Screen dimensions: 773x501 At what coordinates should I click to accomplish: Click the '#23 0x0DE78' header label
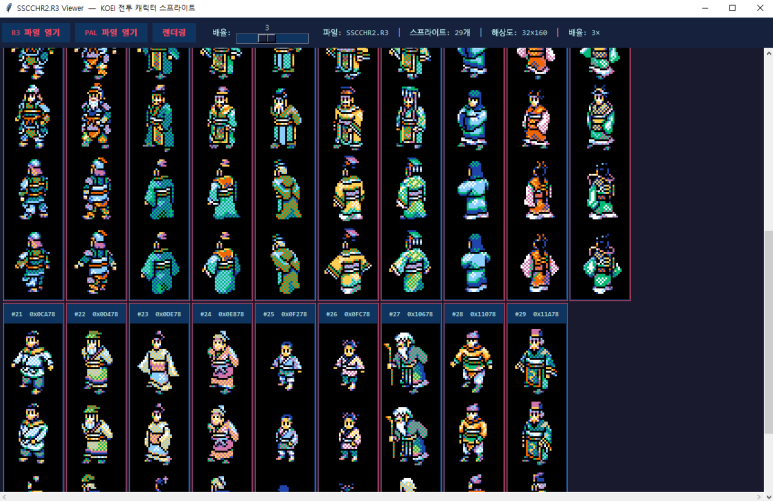click(x=159, y=314)
